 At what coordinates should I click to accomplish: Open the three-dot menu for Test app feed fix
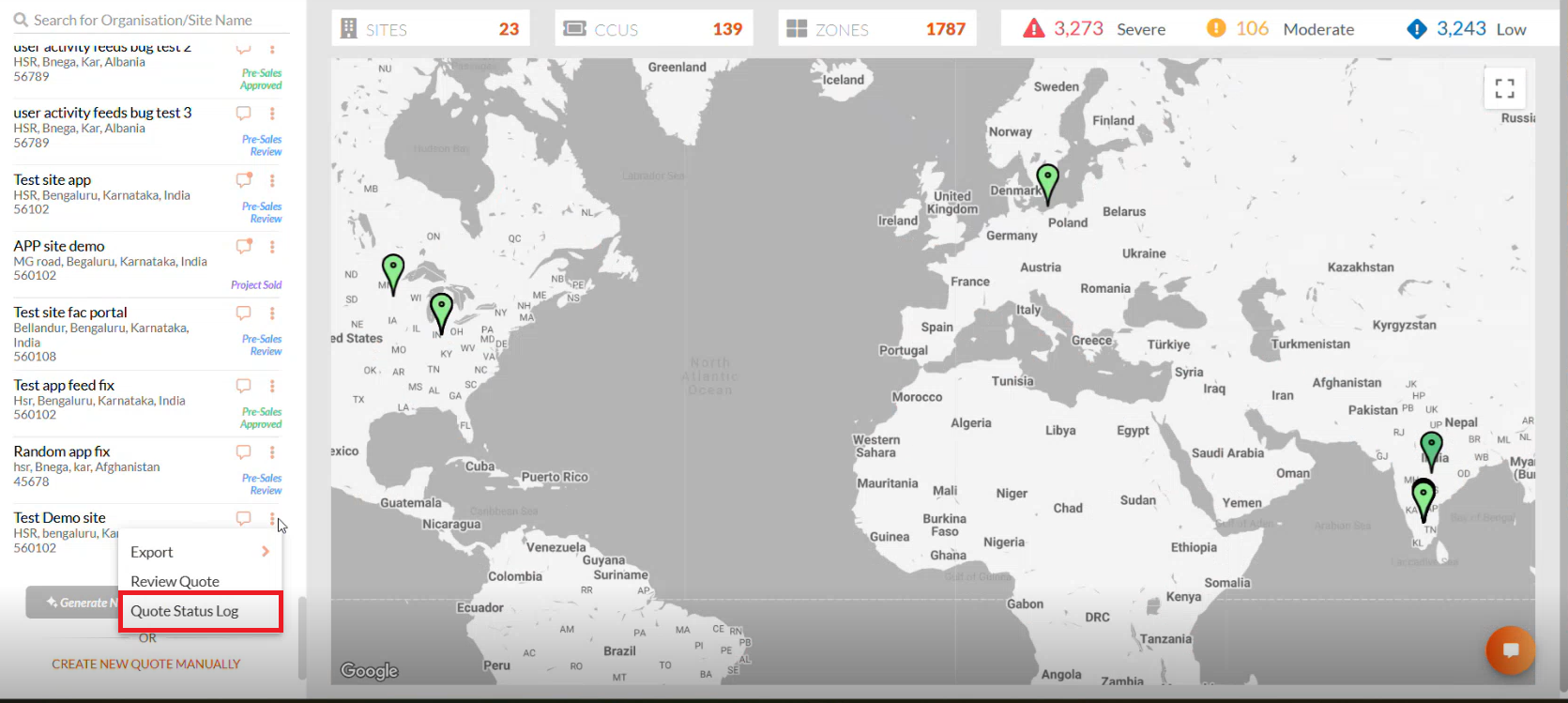point(272,386)
